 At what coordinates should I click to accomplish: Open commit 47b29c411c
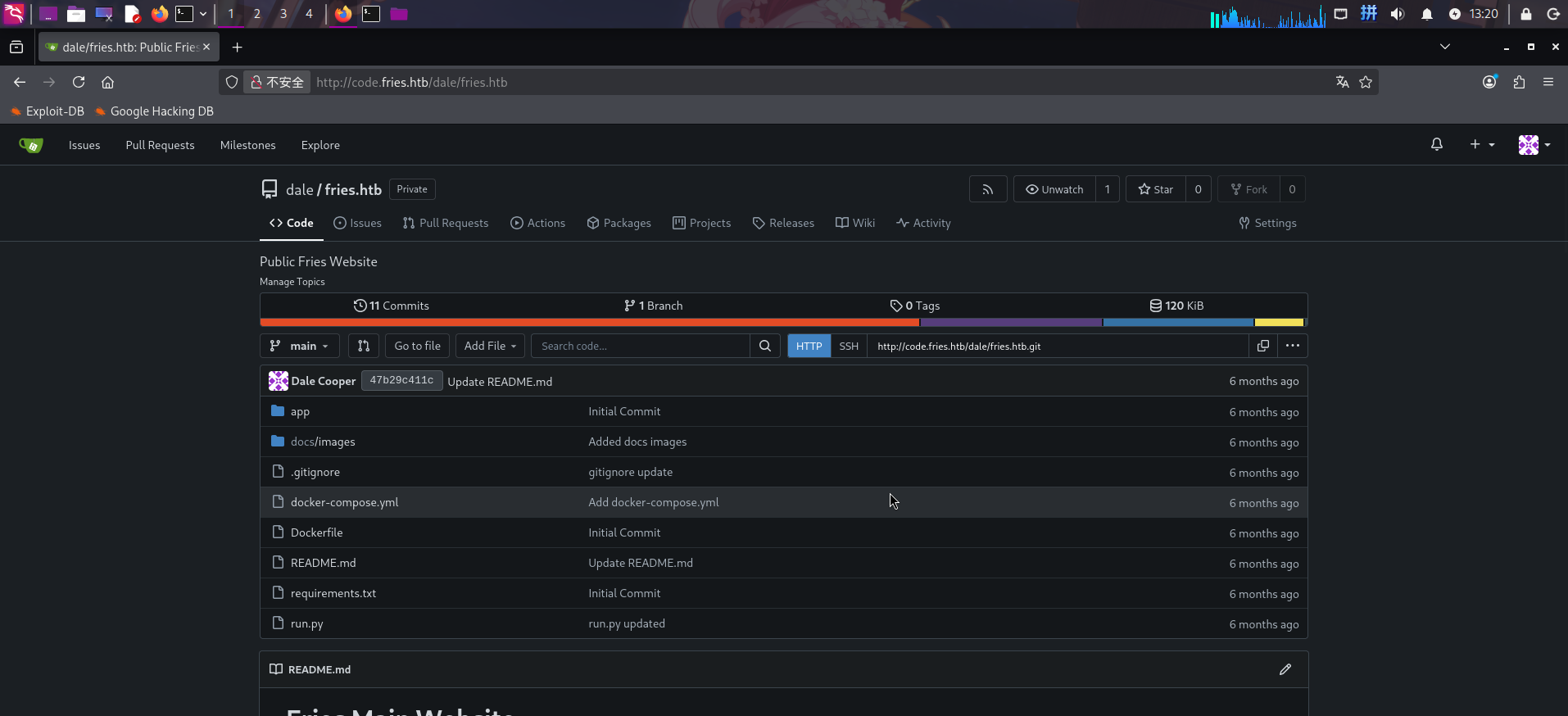(401, 381)
